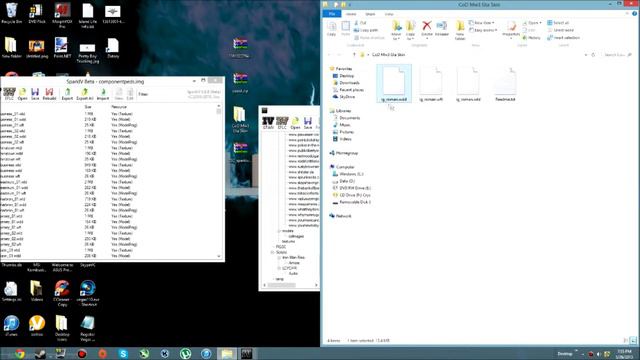This screenshot has width=640, height=360.
Task: Click File Explorer icon on taskbar
Action: [x=227, y=353]
